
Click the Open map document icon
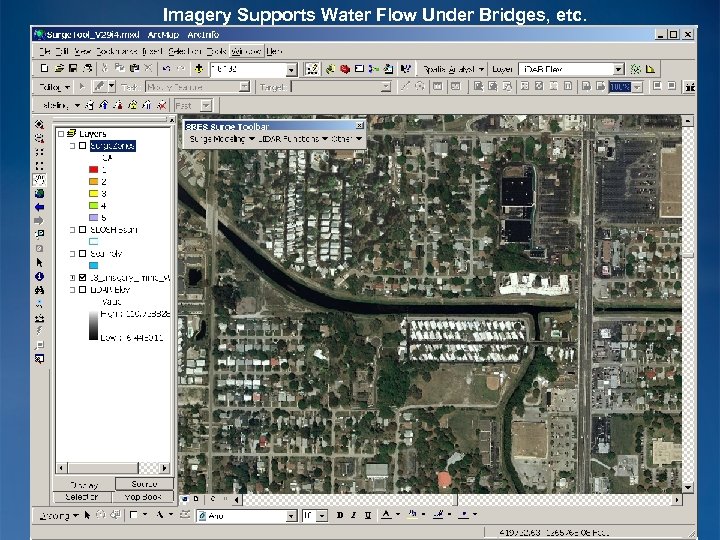pyautogui.click(x=59, y=68)
